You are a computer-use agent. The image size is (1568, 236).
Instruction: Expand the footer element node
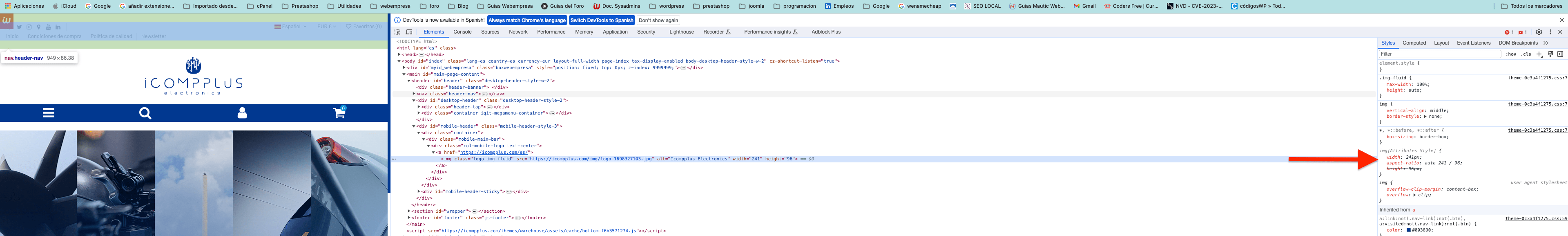[x=409, y=218]
